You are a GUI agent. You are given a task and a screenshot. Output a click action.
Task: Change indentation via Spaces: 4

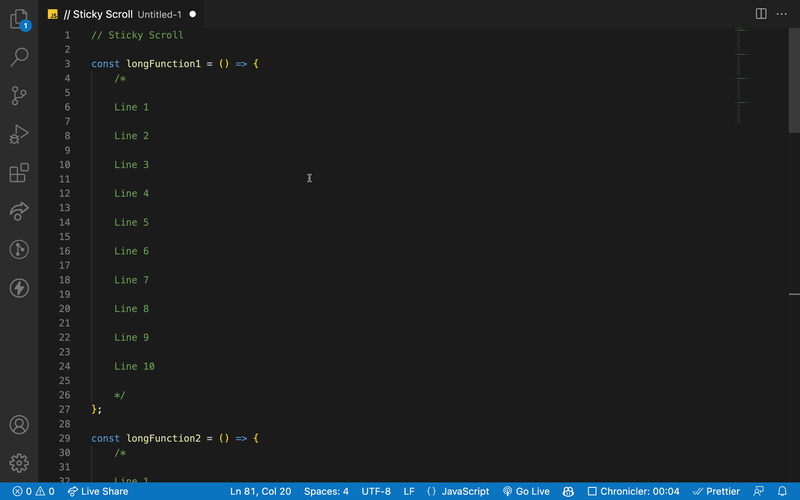pyautogui.click(x=327, y=491)
